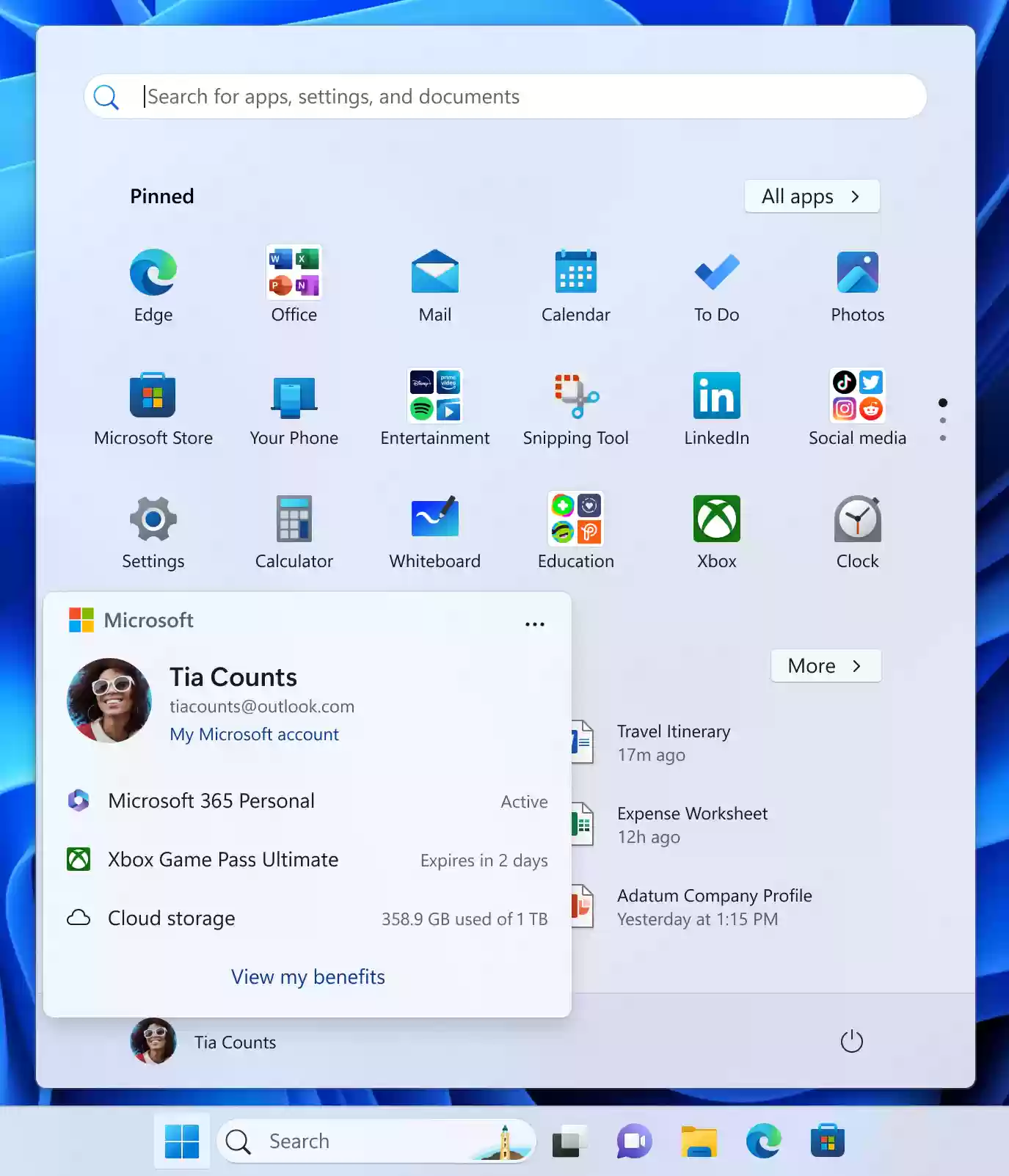
Task: Click the My Microsoft account link
Action: point(254,734)
